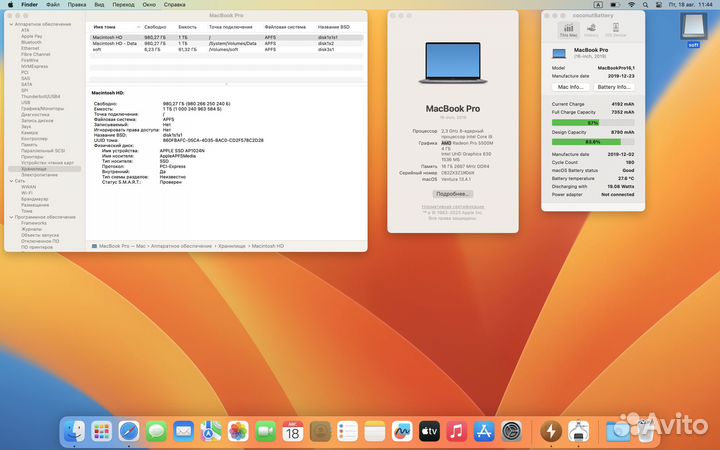Open Contacts app in the Dock
This screenshot has height=450, width=720.
coord(320,432)
